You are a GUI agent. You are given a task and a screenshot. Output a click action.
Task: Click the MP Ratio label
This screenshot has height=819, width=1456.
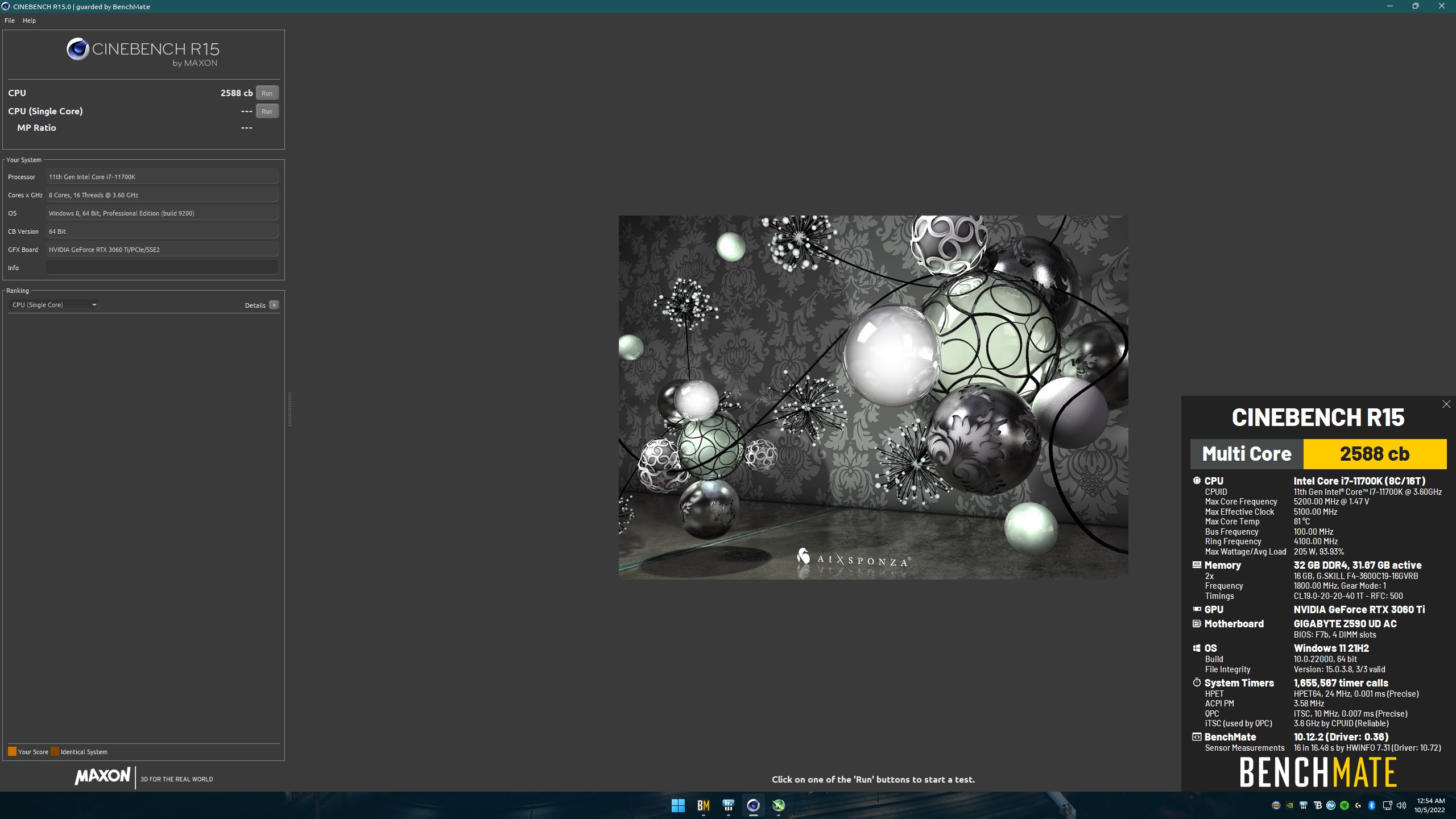pyautogui.click(x=36, y=128)
